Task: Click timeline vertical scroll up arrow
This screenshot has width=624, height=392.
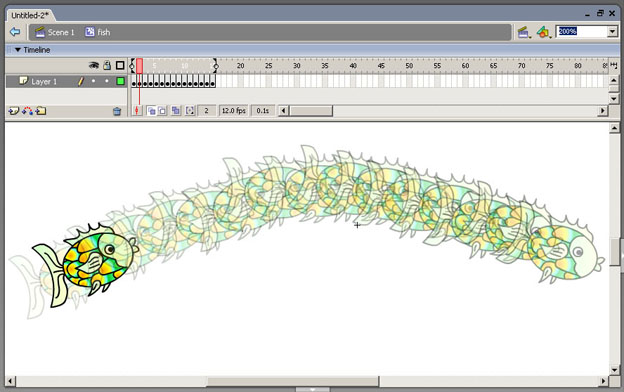Action: (614, 80)
